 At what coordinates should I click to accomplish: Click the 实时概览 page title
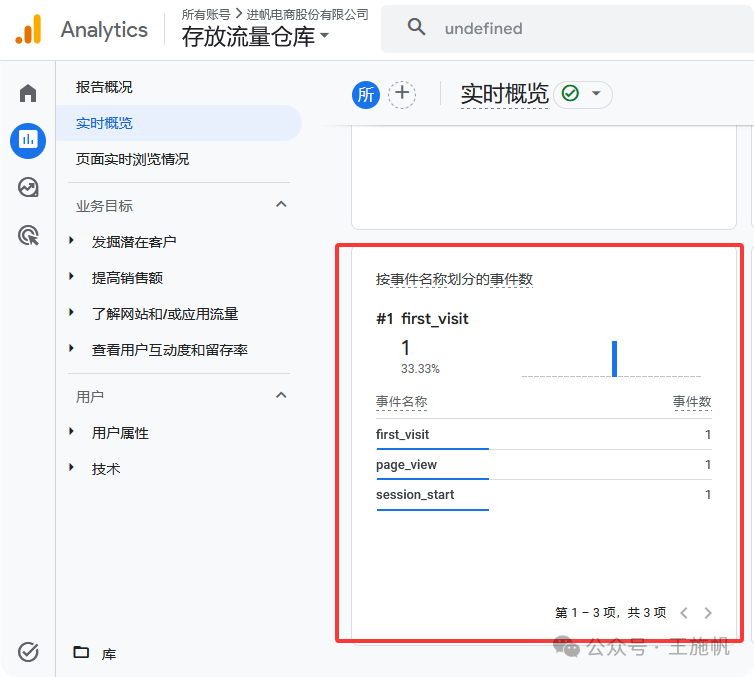tap(504, 93)
